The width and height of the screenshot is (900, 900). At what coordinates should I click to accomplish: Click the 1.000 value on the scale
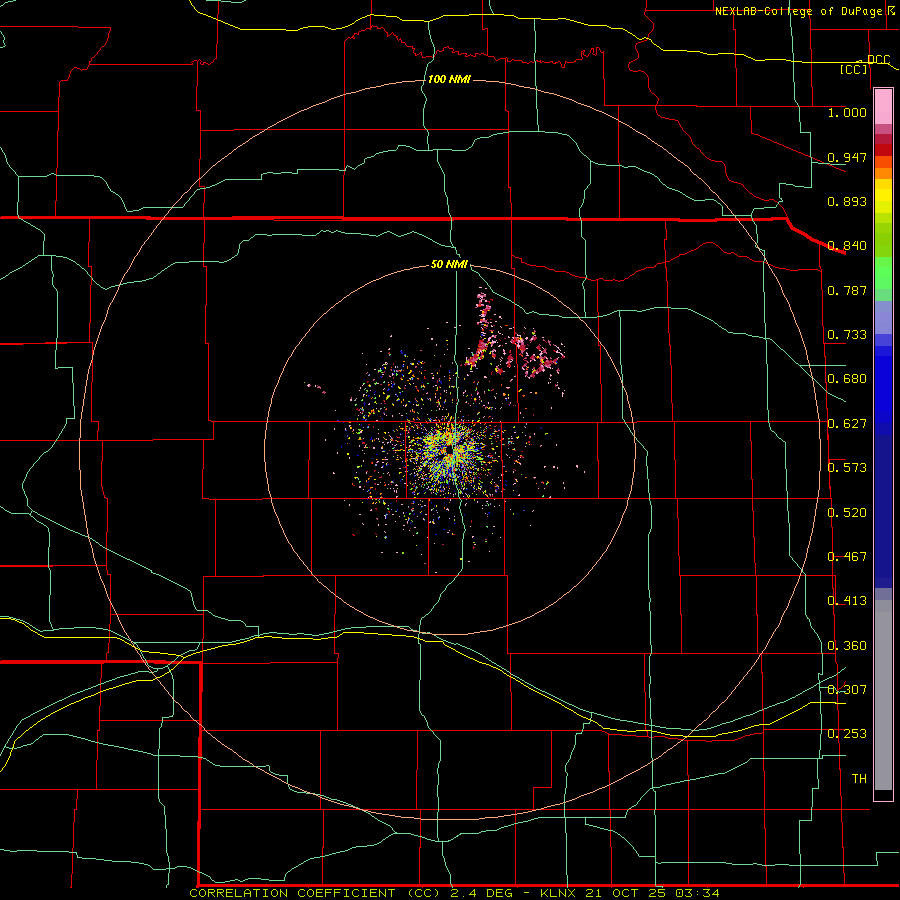(x=847, y=112)
